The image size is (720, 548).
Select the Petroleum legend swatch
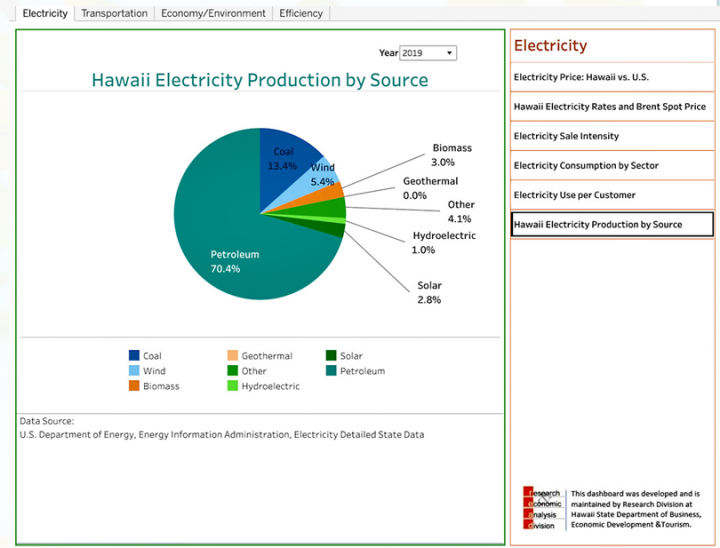click(x=331, y=371)
